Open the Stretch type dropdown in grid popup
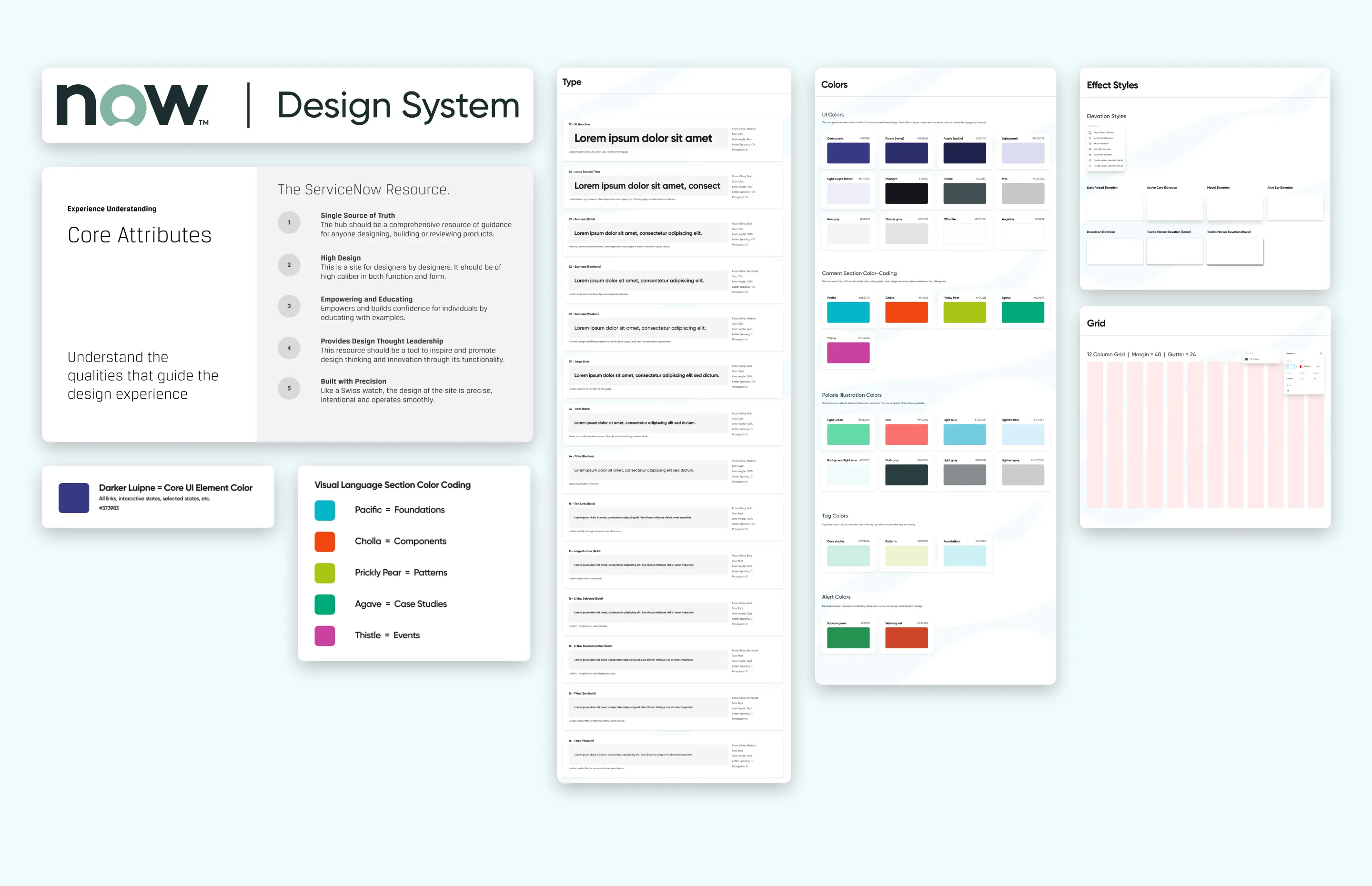Viewport: 1372px width, 886px height. point(1291,379)
